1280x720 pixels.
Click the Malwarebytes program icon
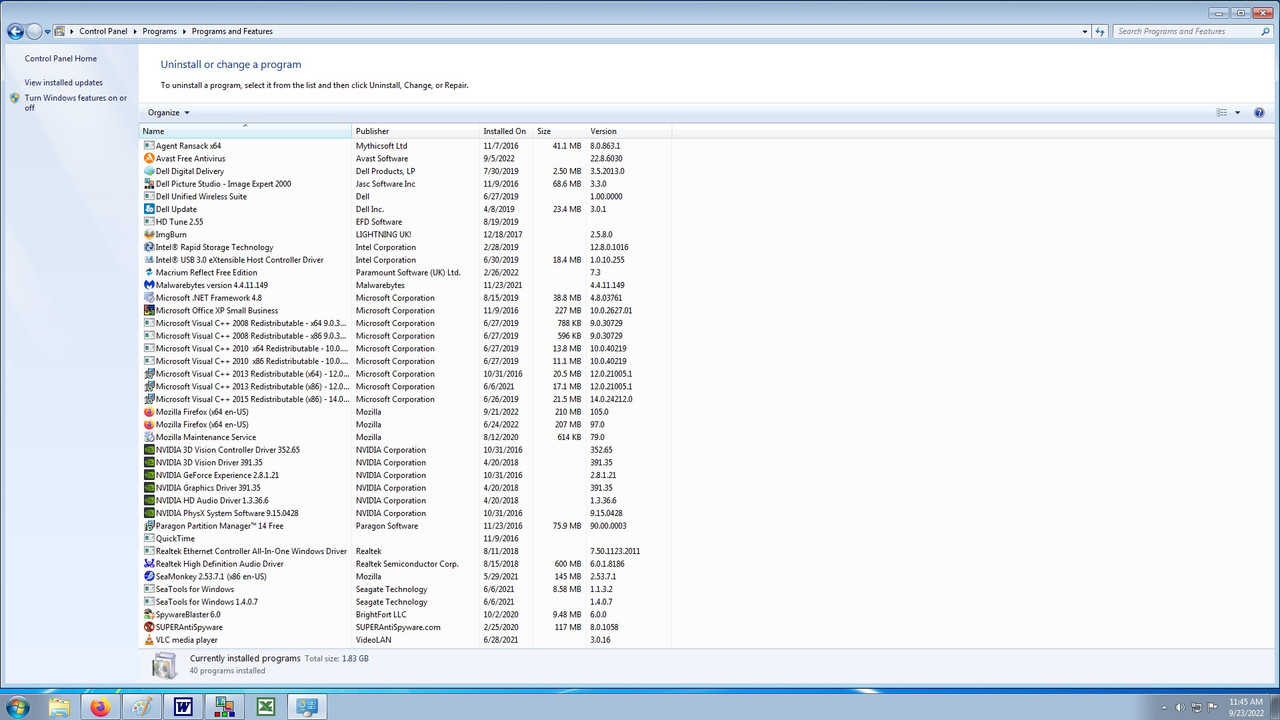149,285
